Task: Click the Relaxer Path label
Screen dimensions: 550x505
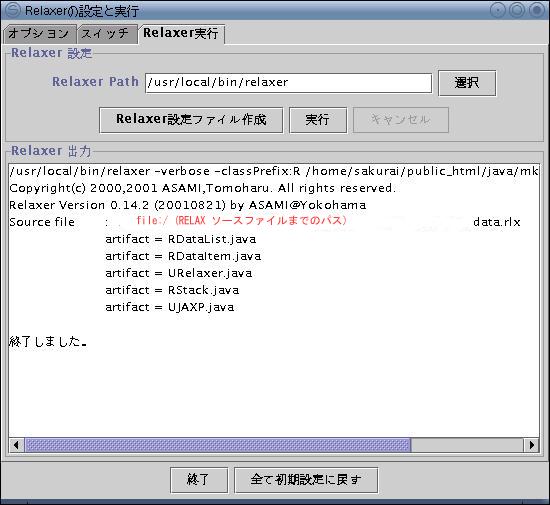Action: (x=95, y=82)
